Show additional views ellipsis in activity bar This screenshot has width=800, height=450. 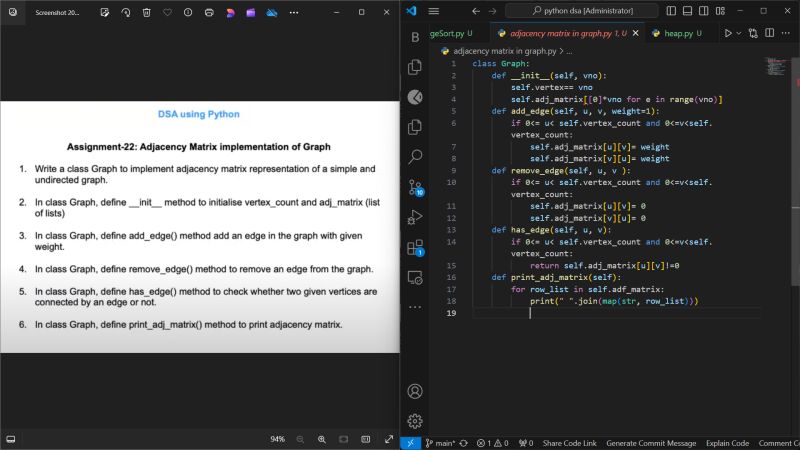415,307
